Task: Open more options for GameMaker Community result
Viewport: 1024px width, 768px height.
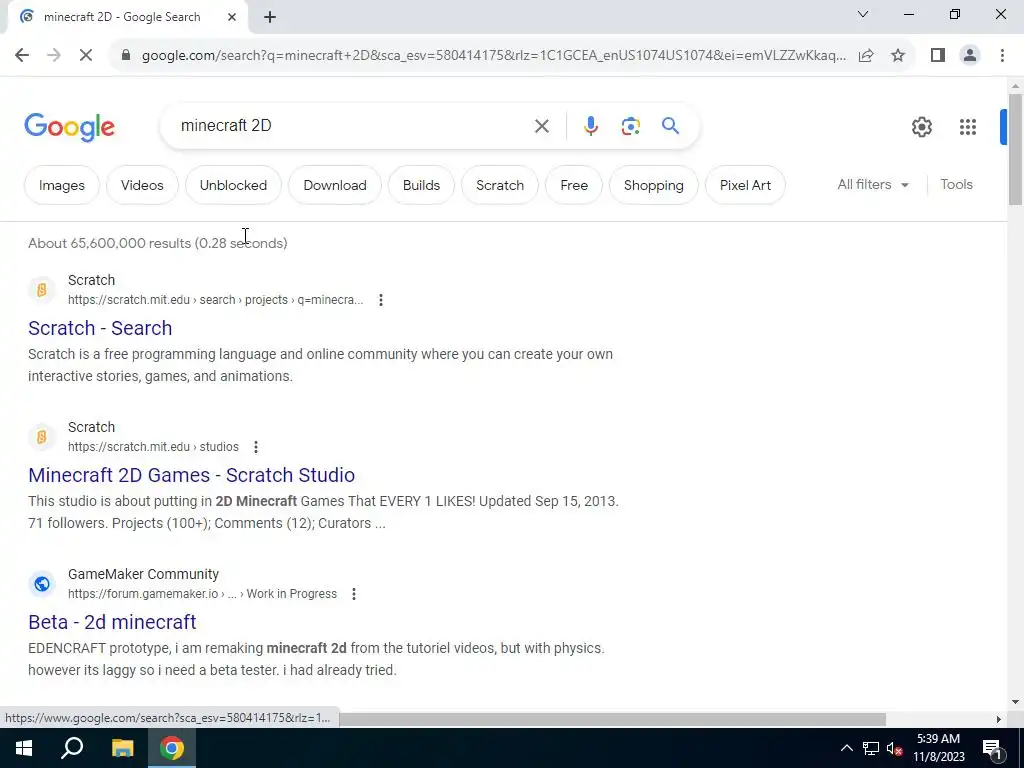Action: click(354, 594)
